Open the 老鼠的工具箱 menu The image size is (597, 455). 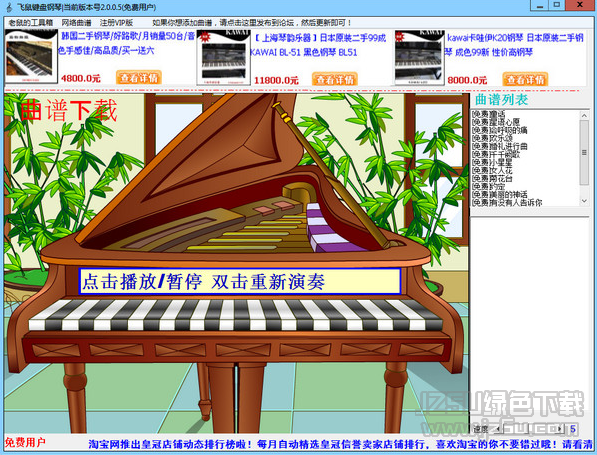(30, 22)
